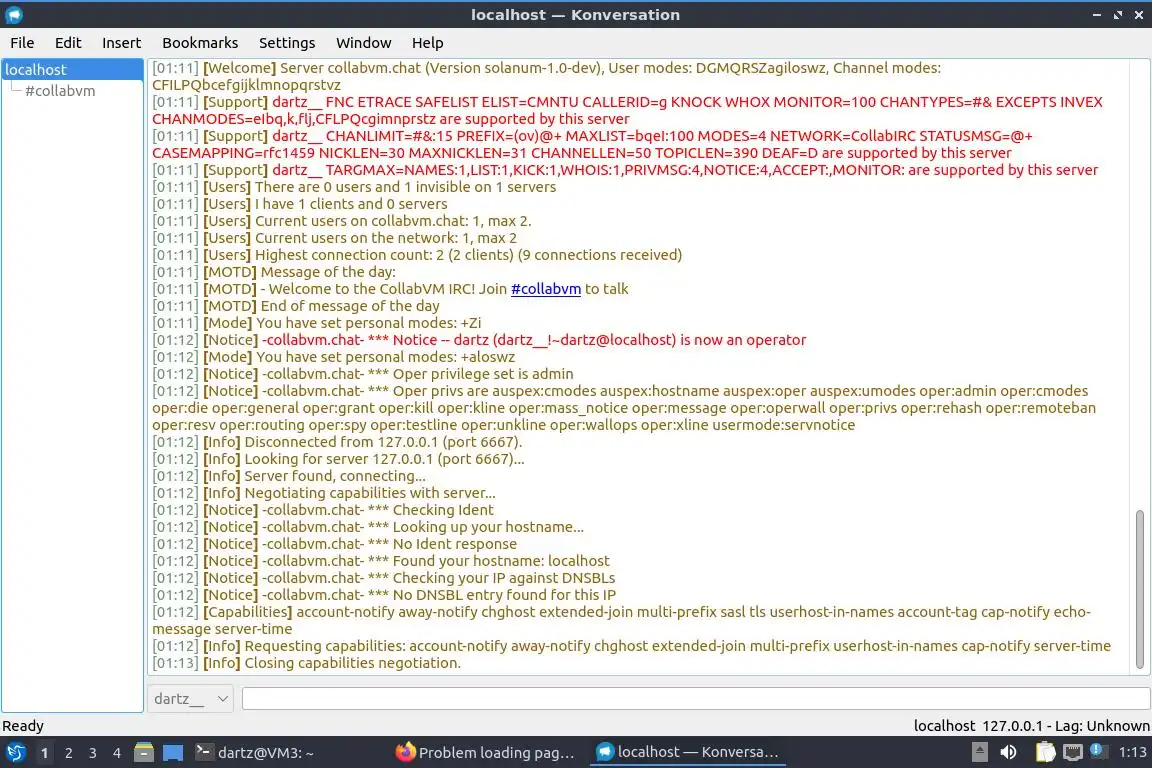Open the LXQt application menu launcher
This screenshot has width=1152, height=768.
[x=15, y=753]
